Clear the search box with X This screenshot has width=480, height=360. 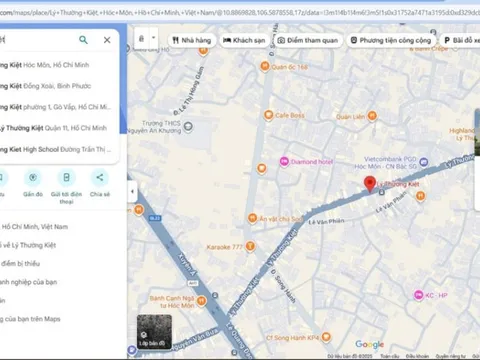click(x=107, y=40)
